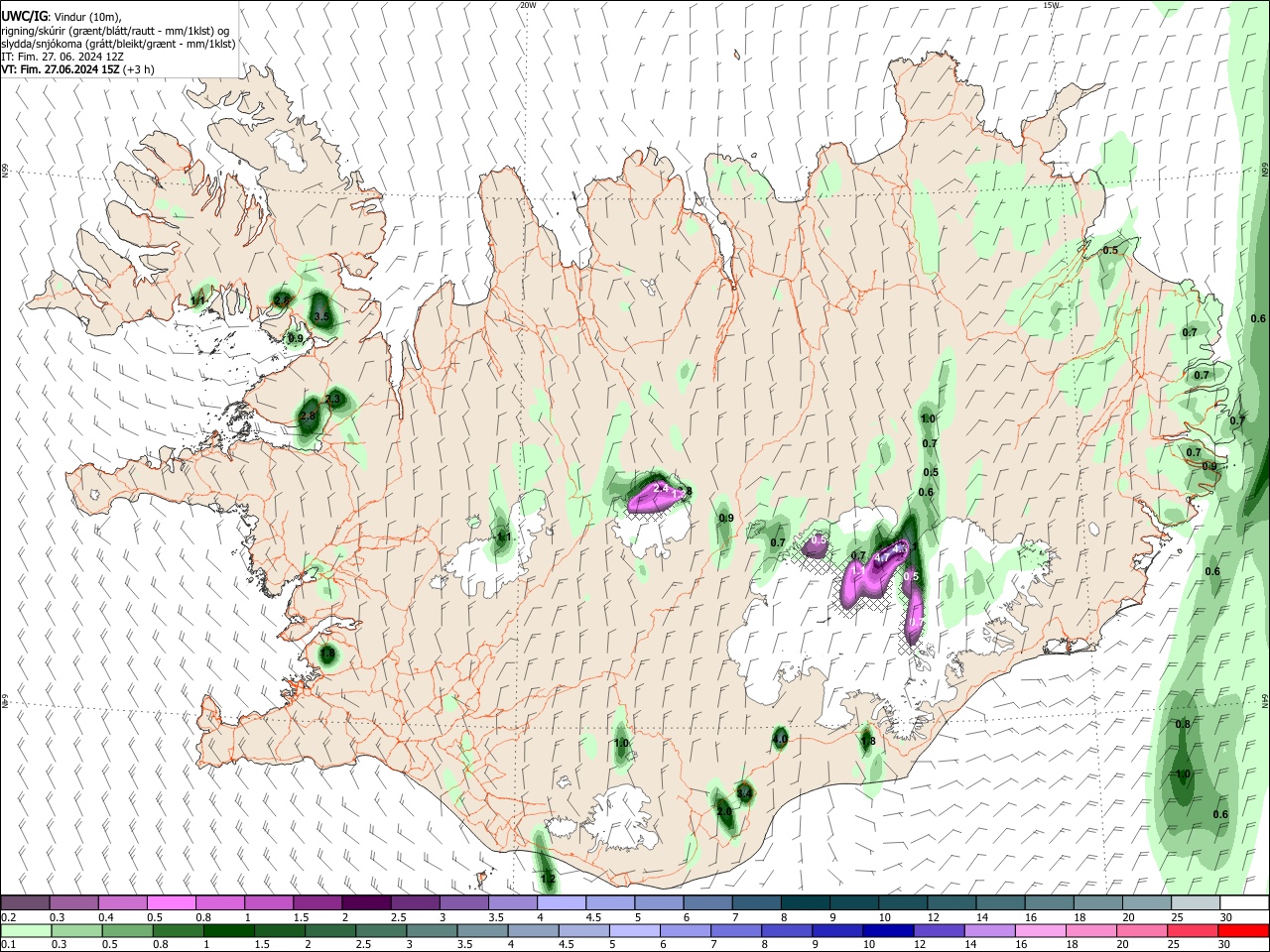1270x952 pixels.
Task: Select the rain swatch between 0.5 and 0.8
Action: click(x=128, y=931)
